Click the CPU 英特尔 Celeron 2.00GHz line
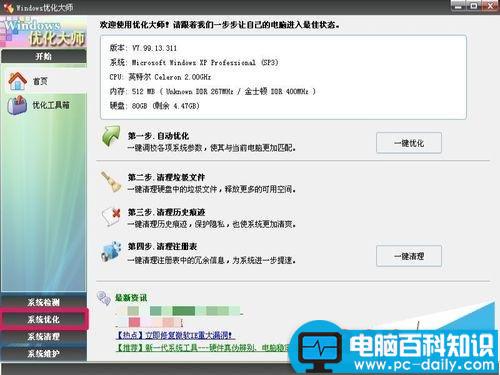500x375 pixels. 160,77
